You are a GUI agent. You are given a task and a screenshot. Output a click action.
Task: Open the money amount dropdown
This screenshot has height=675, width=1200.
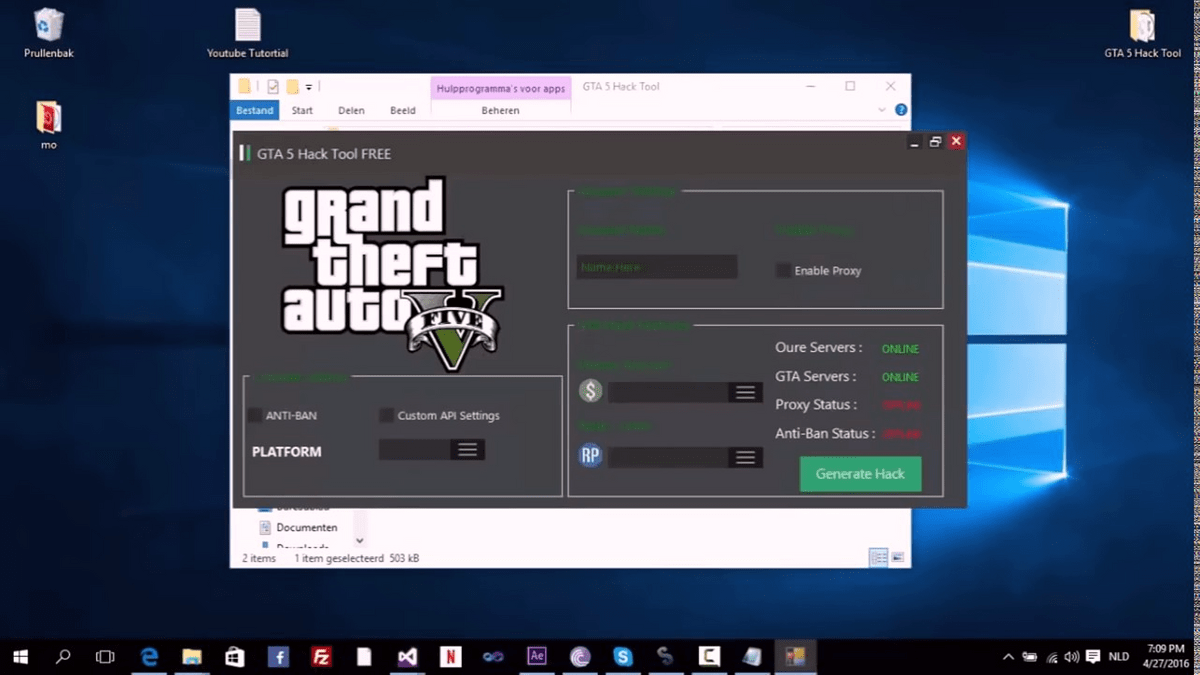685,393
